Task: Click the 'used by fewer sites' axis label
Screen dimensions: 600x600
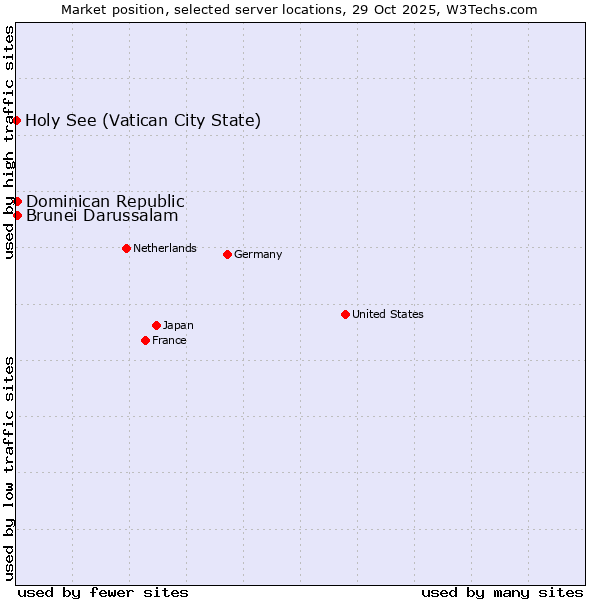Action: [x=103, y=592]
